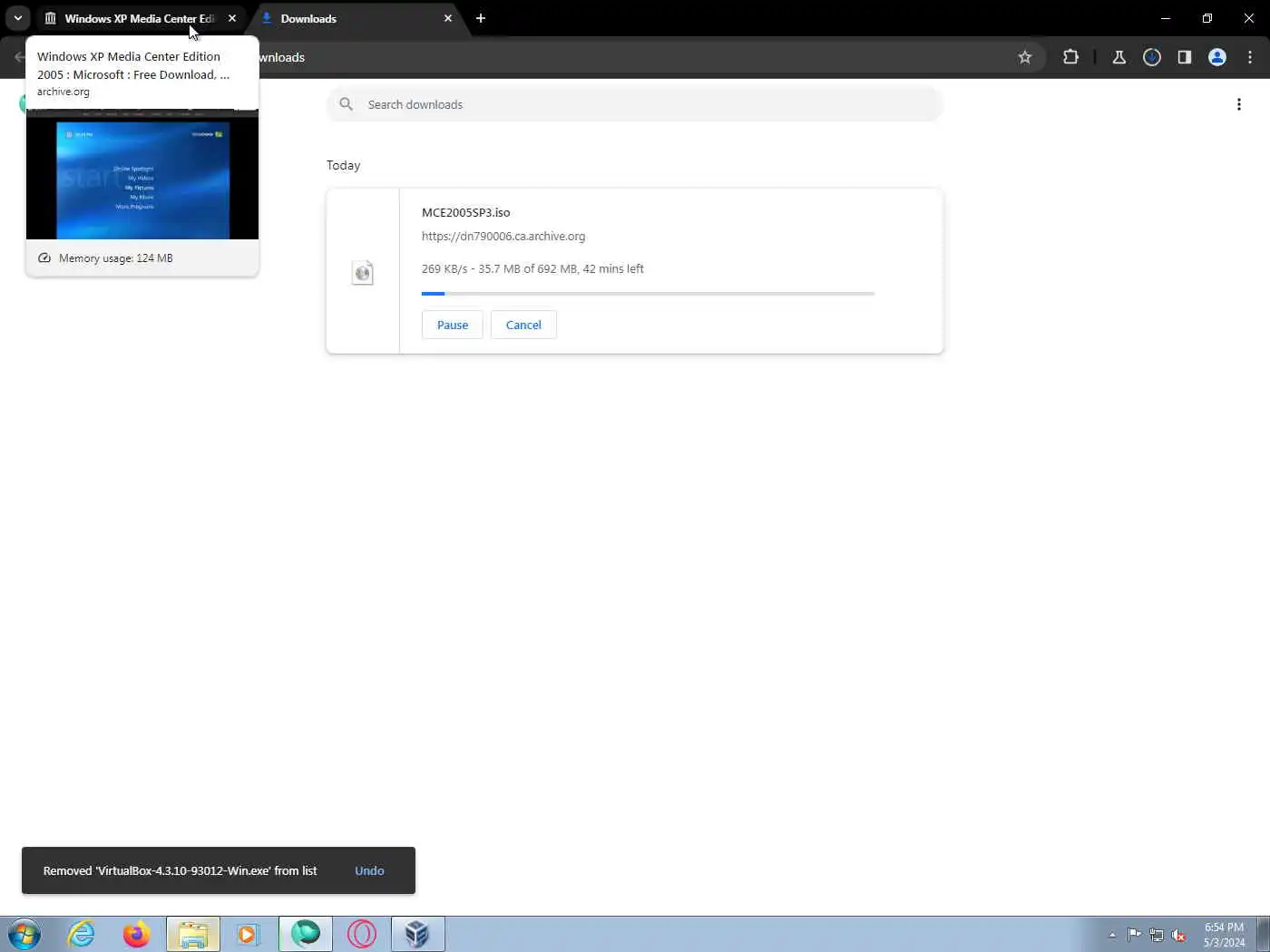This screenshot has height=952, width=1270.
Task: Open a new tab with plus button
Action: pyautogui.click(x=481, y=18)
